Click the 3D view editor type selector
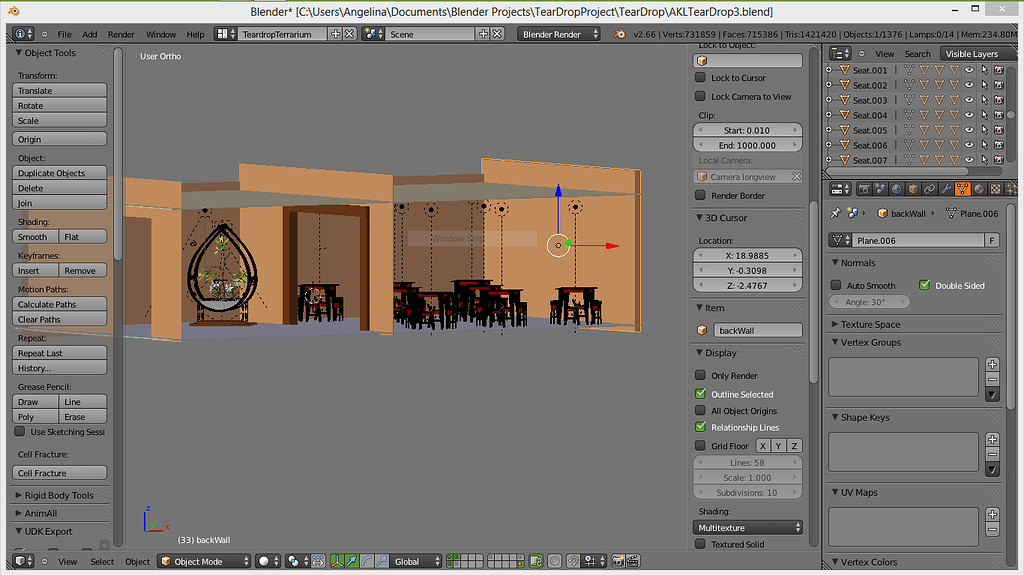The width and height of the screenshot is (1024, 575). 24,561
